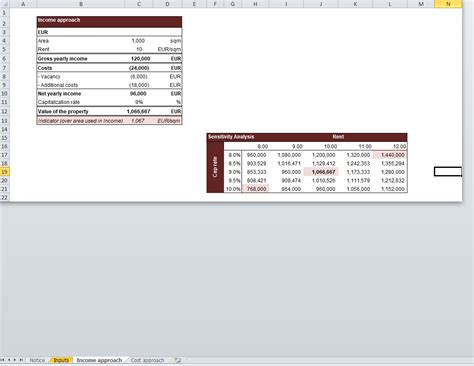
Task: Select Gross yearly income value 120,000
Action: click(x=139, y=59)
